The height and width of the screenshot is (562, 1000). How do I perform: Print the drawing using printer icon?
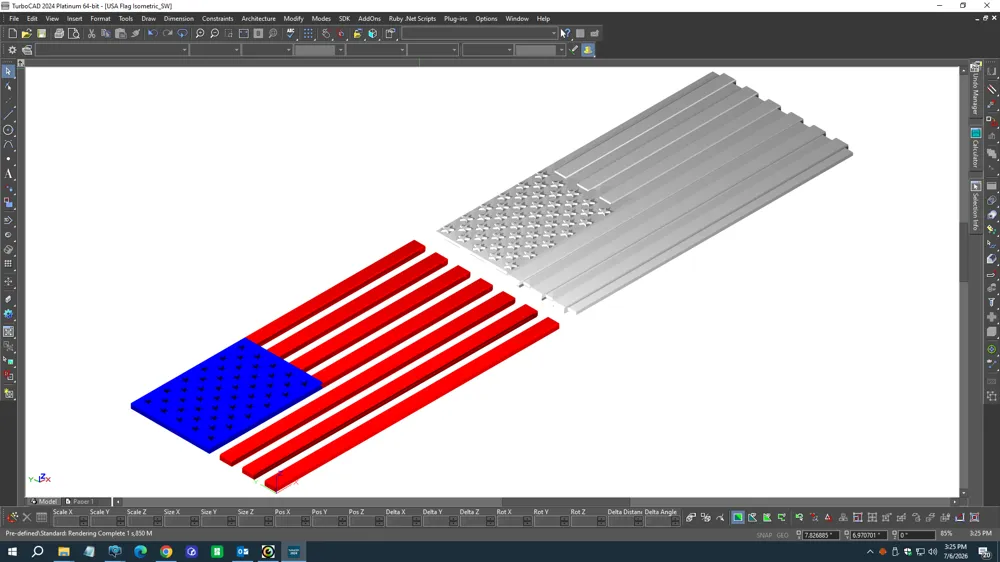click(59, 33)
